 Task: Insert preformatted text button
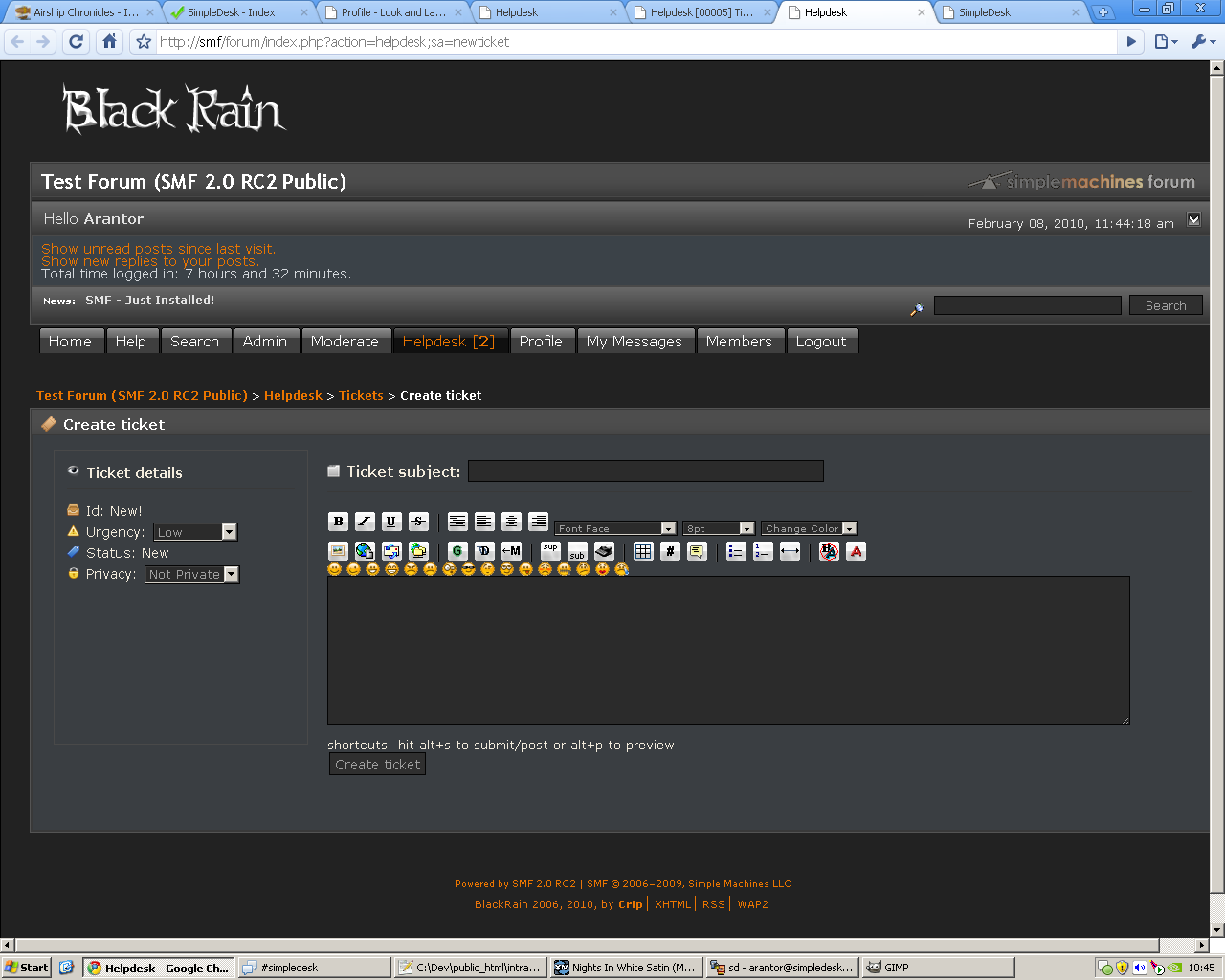tap(457, 522)
